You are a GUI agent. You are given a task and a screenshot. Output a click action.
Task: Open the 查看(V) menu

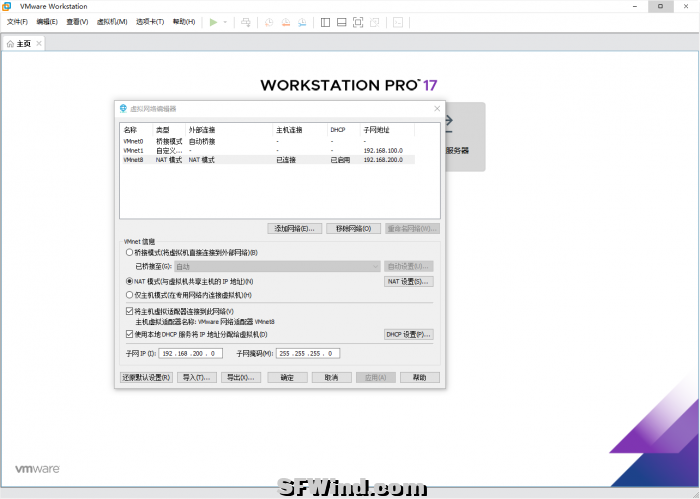point(77,21)
